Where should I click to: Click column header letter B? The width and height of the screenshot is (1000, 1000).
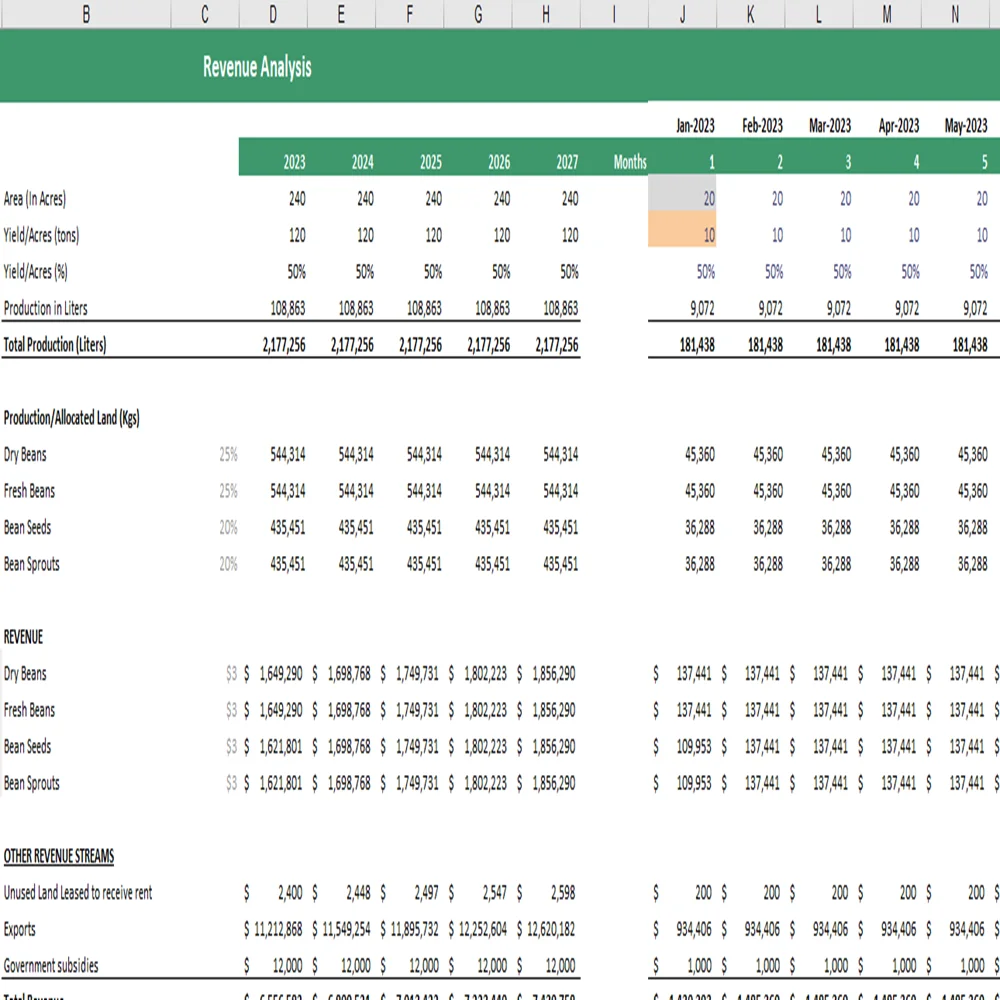point(86,13)
